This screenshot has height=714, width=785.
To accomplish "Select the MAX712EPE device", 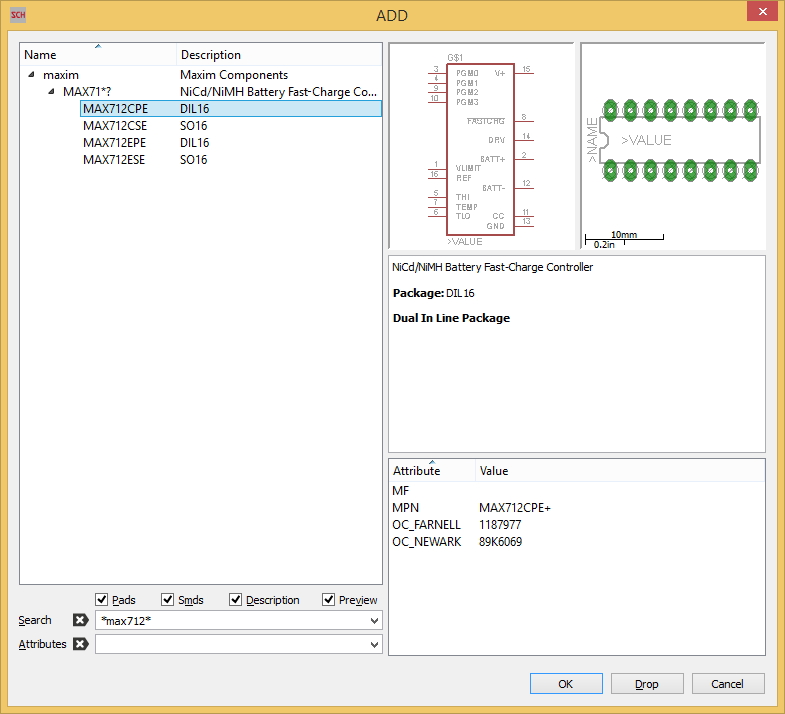I will pos(115,143).
